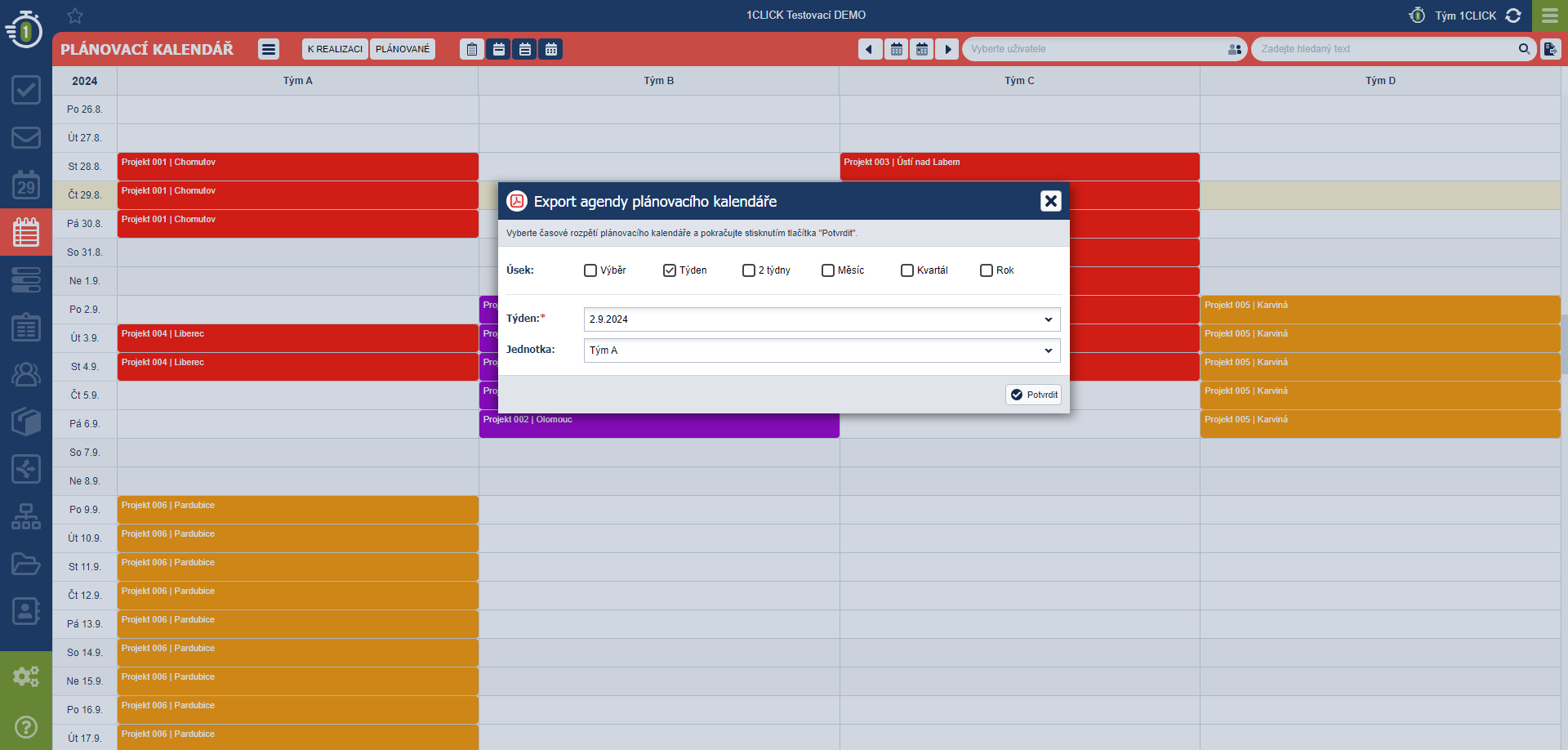The width and height of the screenshot is (1568, 750).
Task: Open Projekt 001 Chomutov on St 28.8.
Action: (x=298, y=167)
